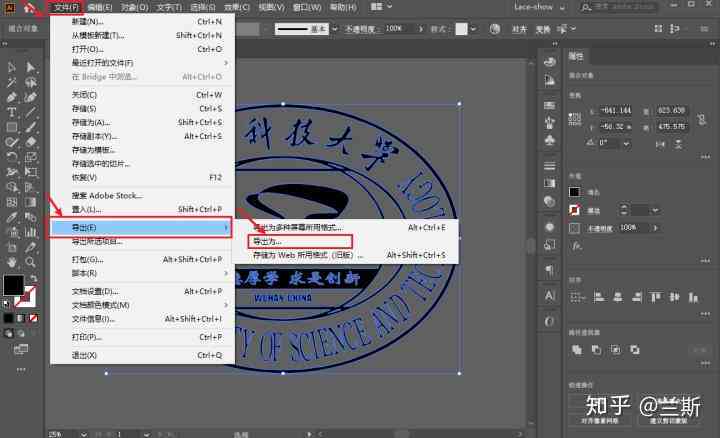Set solid Color mode below swatches
Screen dimensions: 720x438
pos(9,318)
